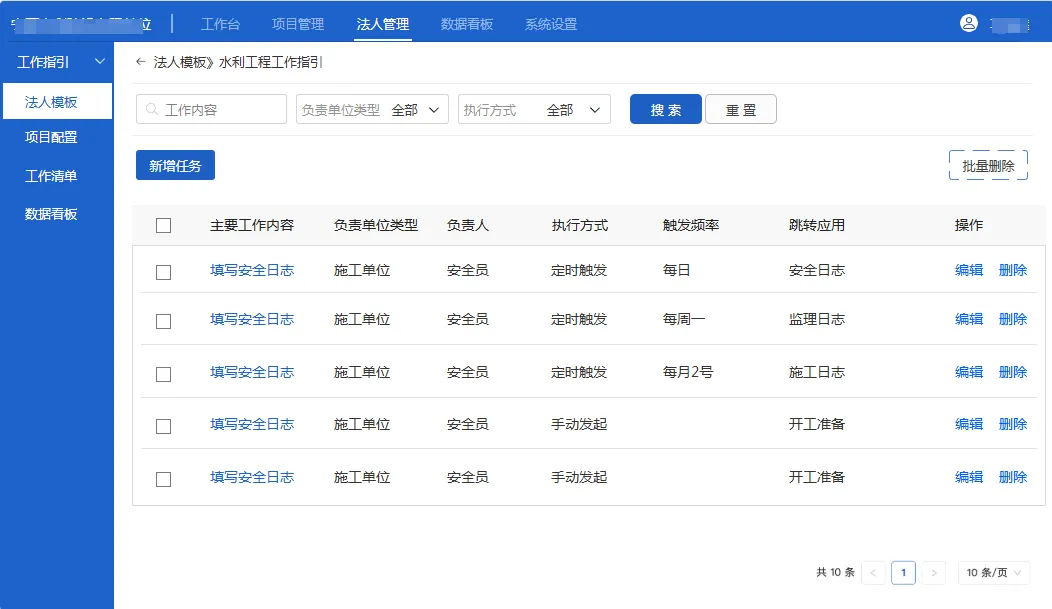Click 删除 in the fourth table row
The image size is (1052, 609).
1012,424
